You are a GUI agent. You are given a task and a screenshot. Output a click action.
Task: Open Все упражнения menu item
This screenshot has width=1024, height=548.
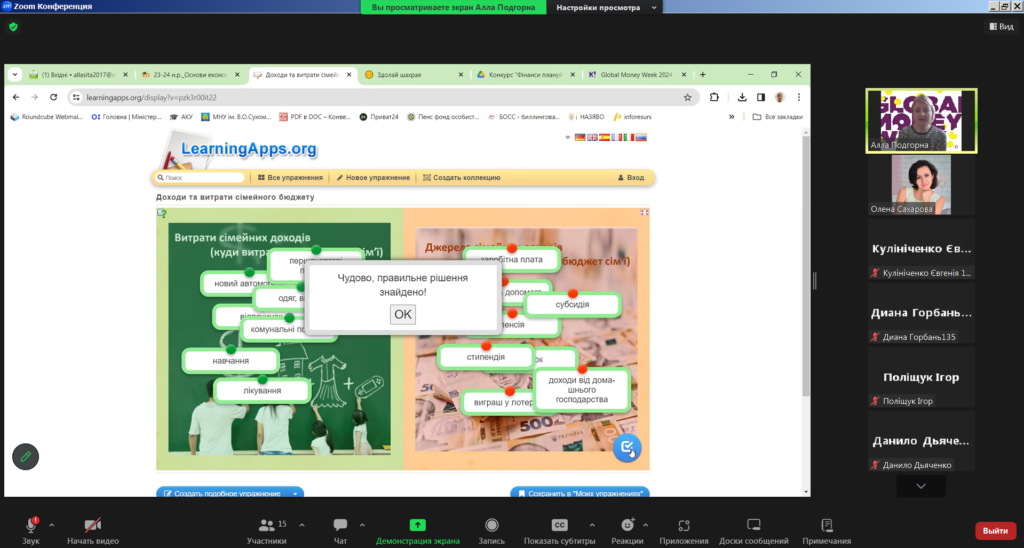[x=290, y=178]
